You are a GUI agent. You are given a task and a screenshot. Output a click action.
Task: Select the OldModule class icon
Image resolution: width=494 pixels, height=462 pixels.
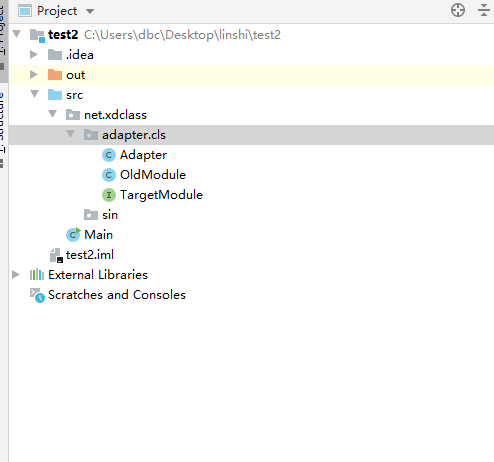point(109,175)
